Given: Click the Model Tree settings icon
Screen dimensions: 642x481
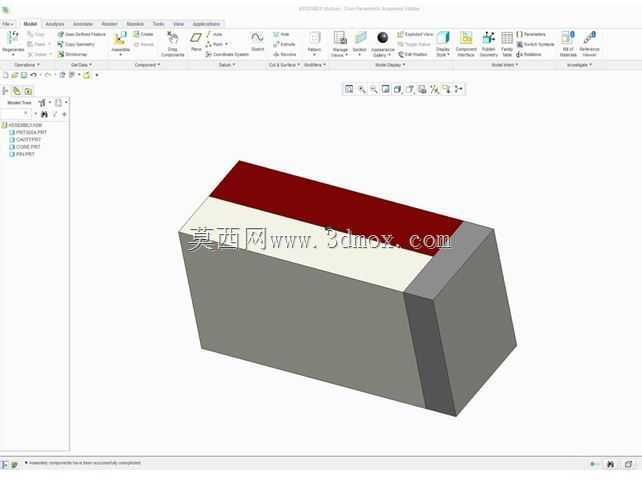Looking at the screenshot, I should (42, 102).
